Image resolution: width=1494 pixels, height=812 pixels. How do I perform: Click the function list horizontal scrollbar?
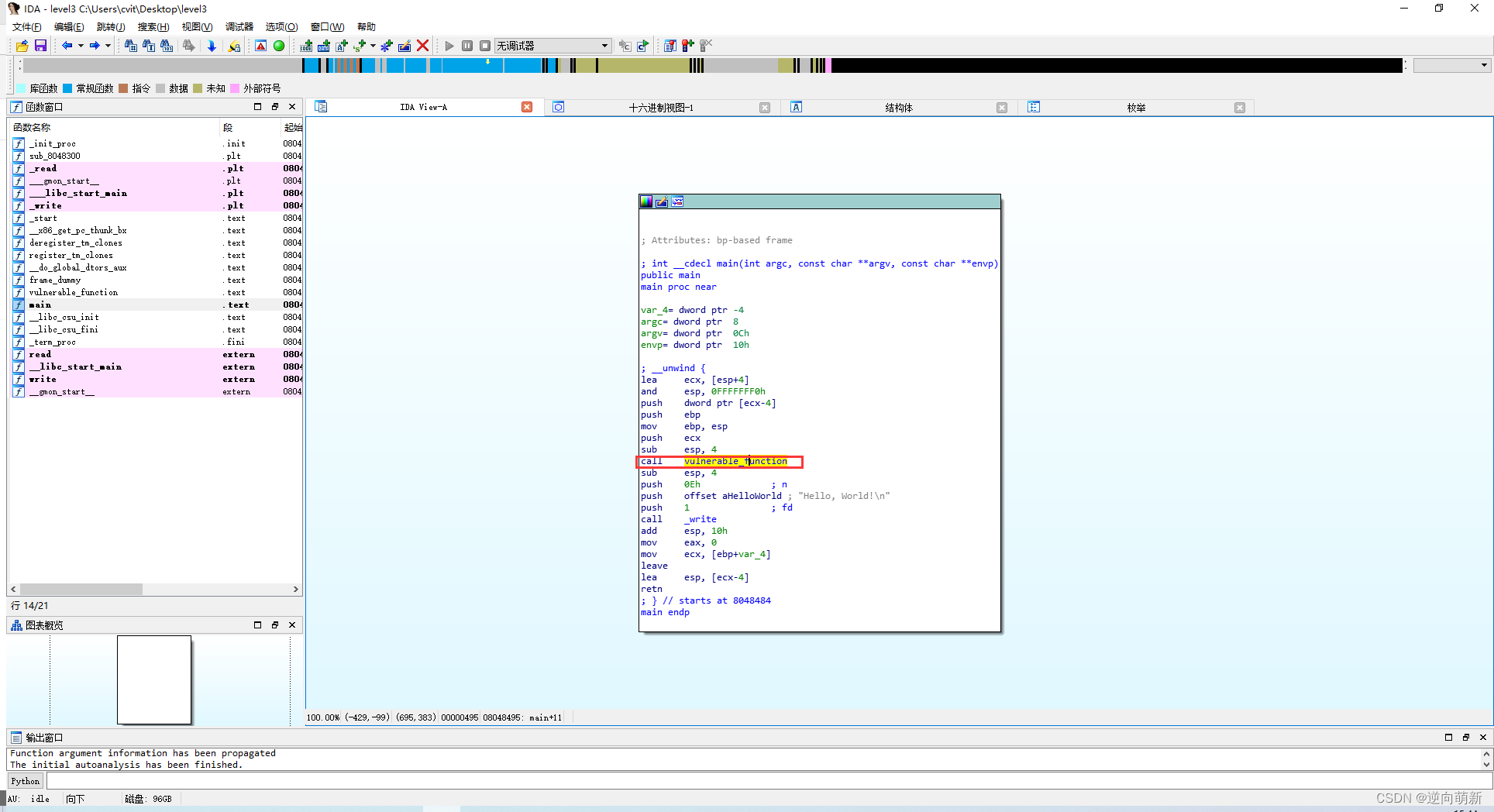(x=82, y=589)
